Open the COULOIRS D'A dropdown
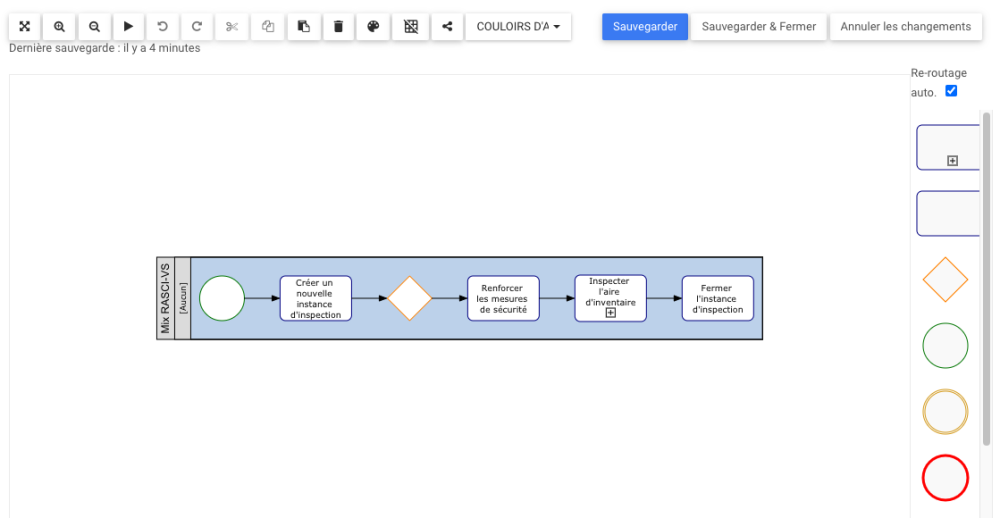This screenshot has width=1000, height=518. point(518,27)
